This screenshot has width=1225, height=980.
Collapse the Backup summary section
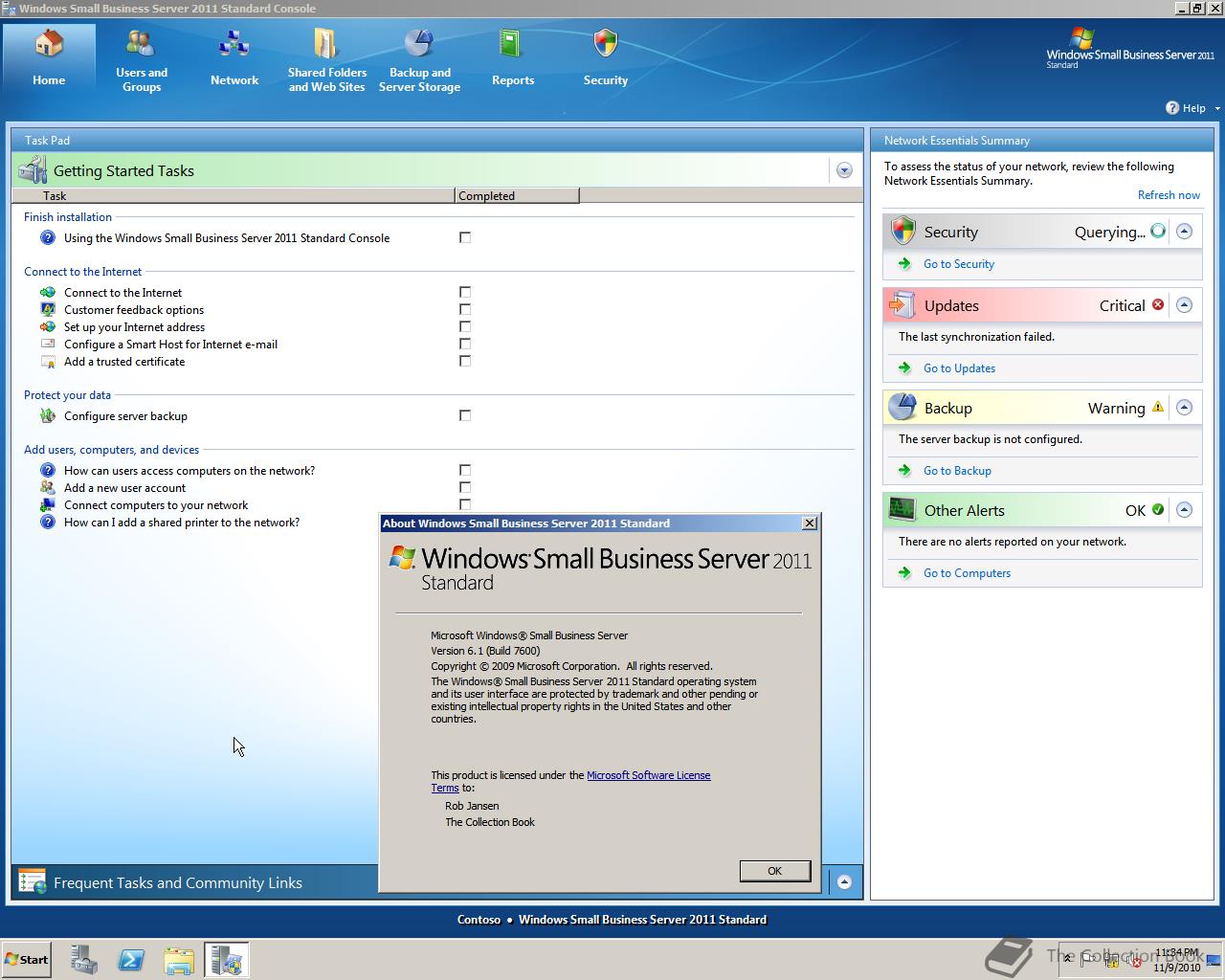tap(1184, 407)
